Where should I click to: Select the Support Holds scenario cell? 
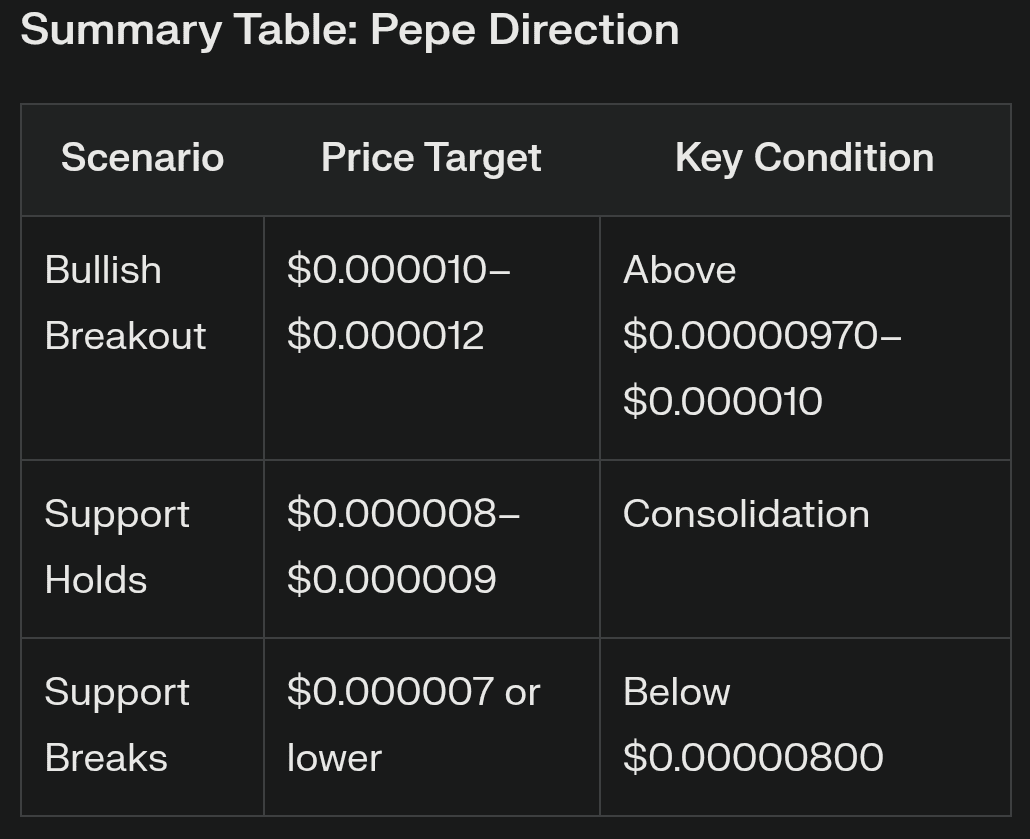[117, 547]
